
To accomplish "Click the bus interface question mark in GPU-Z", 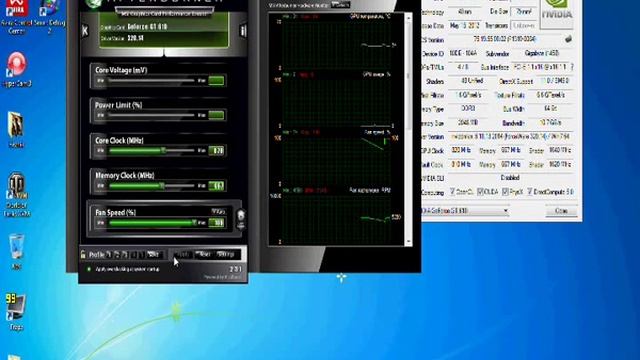I will click(x=572, y=67).
